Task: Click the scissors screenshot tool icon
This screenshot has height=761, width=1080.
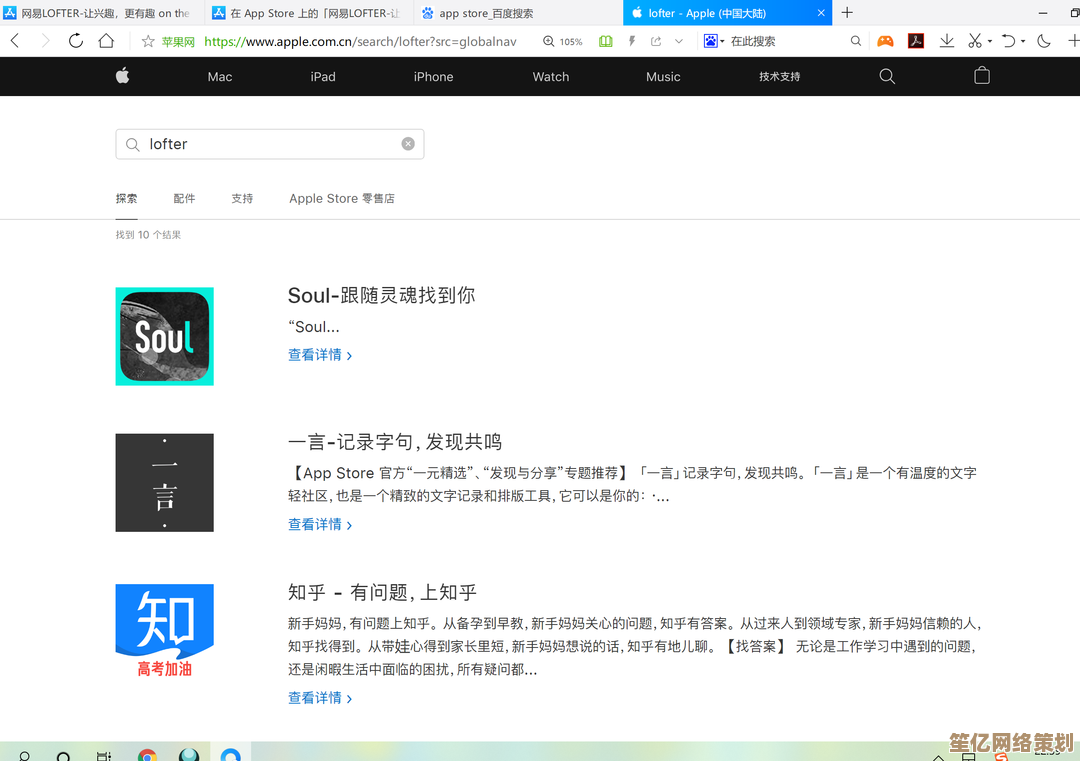Action: tap(974, 41)
